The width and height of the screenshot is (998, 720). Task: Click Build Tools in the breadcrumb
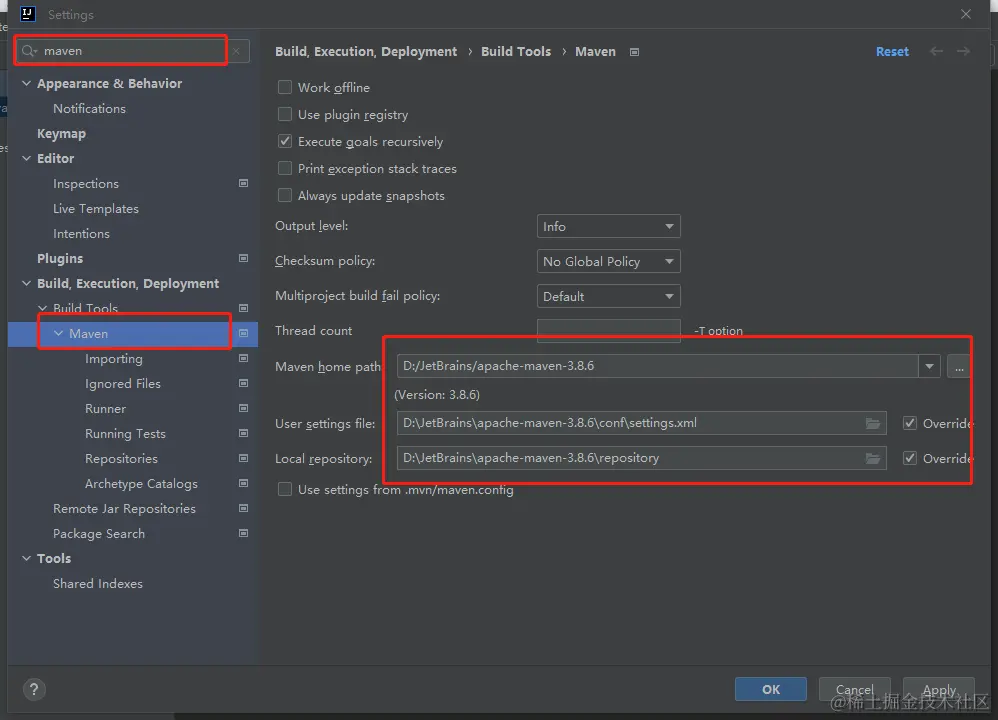pos(516,52)
